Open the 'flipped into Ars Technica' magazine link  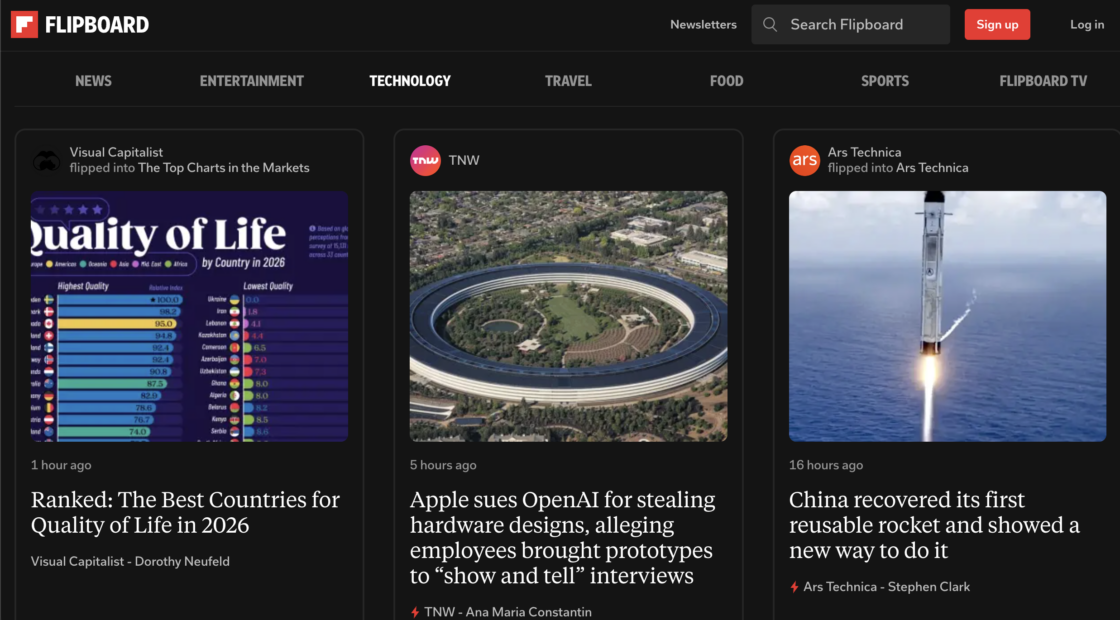tap(932, 168)
